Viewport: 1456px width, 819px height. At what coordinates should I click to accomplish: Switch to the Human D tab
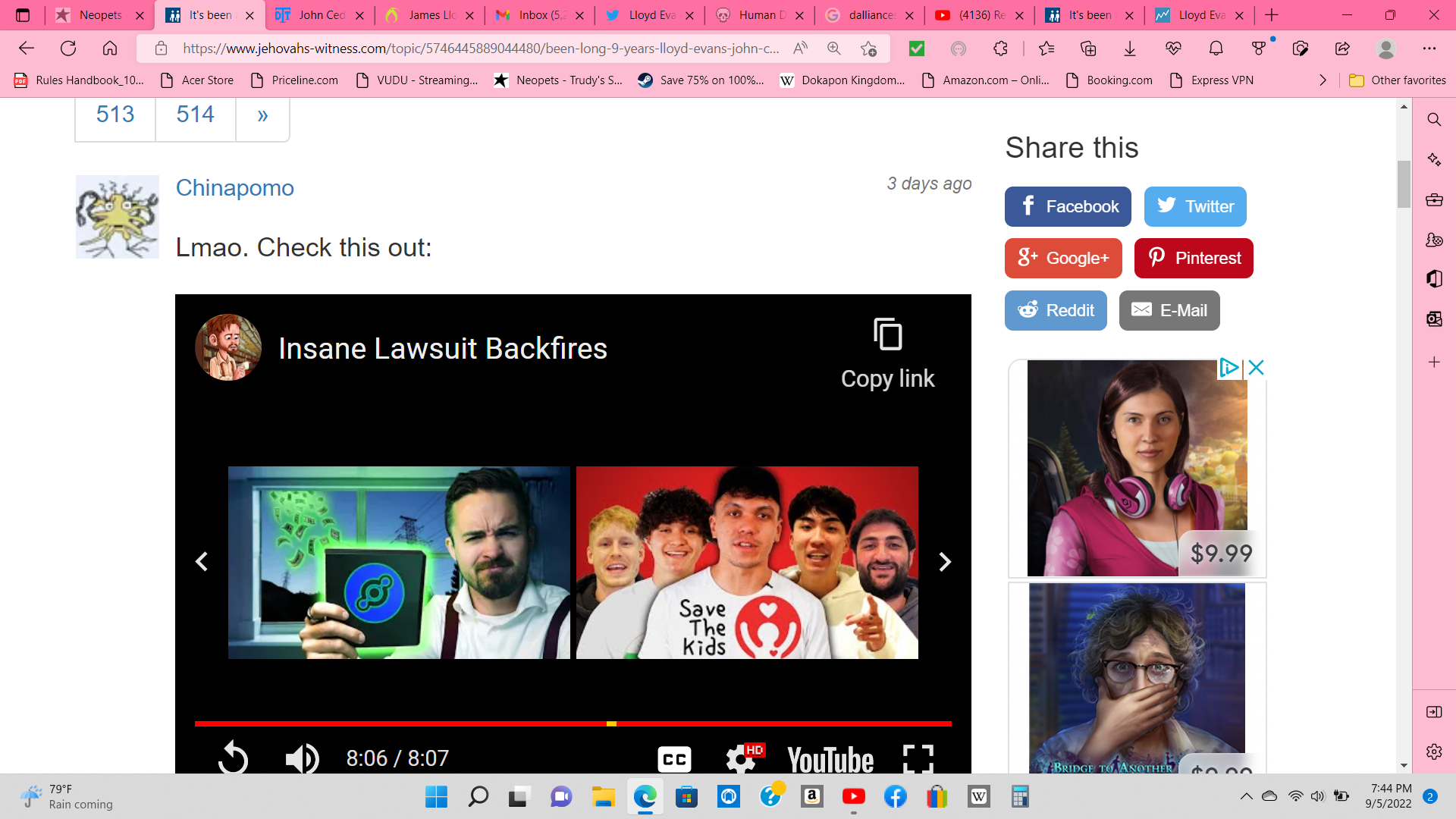click(761, 15)
